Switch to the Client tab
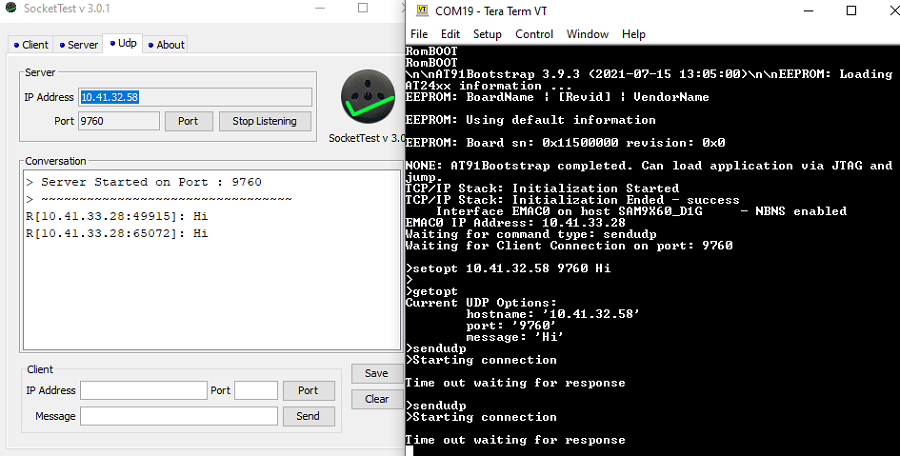Viewport: 900px width, 456px height. coord(30,45)
